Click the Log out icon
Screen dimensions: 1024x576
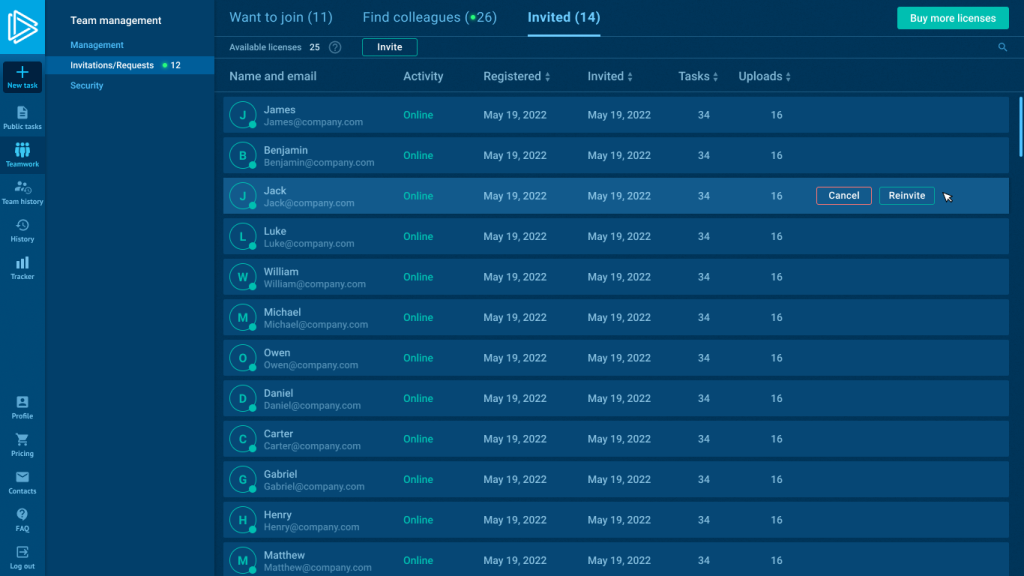(x=22, y=552)
